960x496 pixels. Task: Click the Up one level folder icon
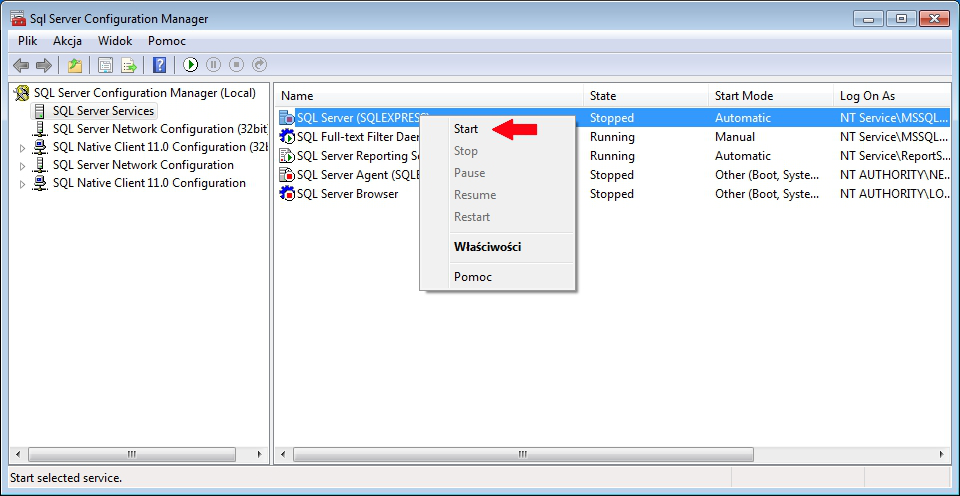tap(75, 65)
